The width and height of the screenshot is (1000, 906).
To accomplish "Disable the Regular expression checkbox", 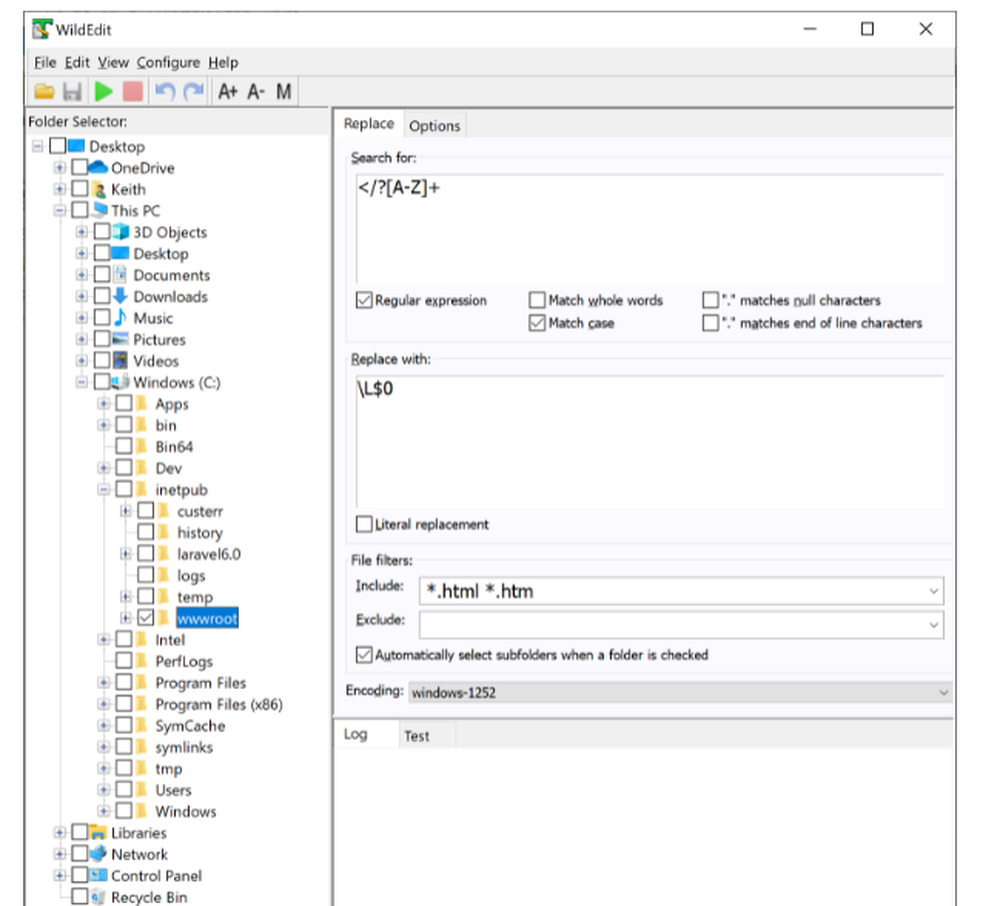I will [364, 300].
